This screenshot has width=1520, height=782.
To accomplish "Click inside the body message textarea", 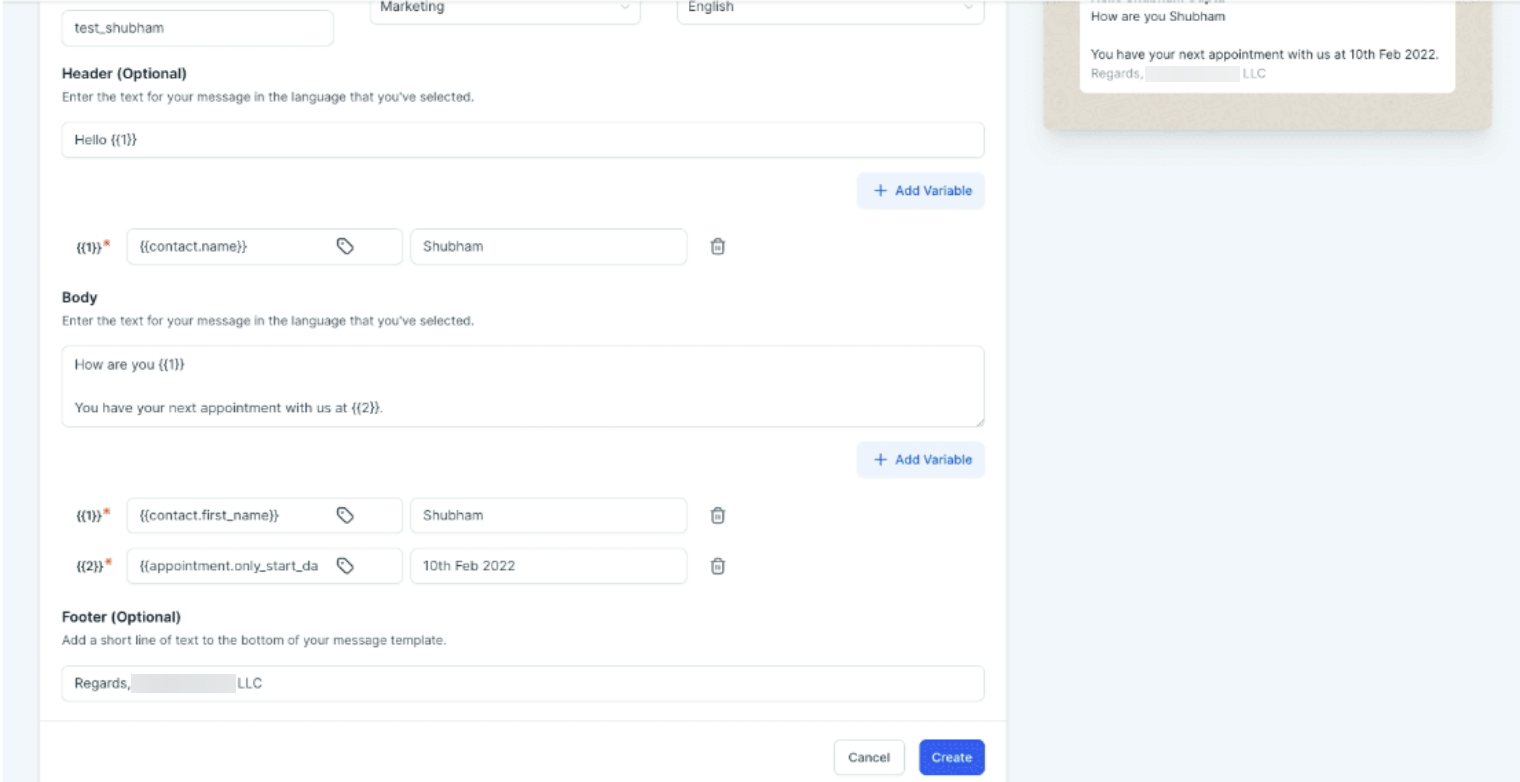I will coord(522,386).
